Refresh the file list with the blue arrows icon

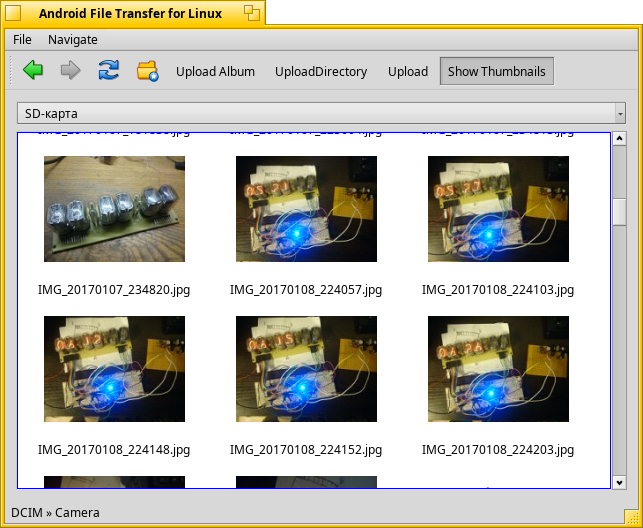[109, 71]
